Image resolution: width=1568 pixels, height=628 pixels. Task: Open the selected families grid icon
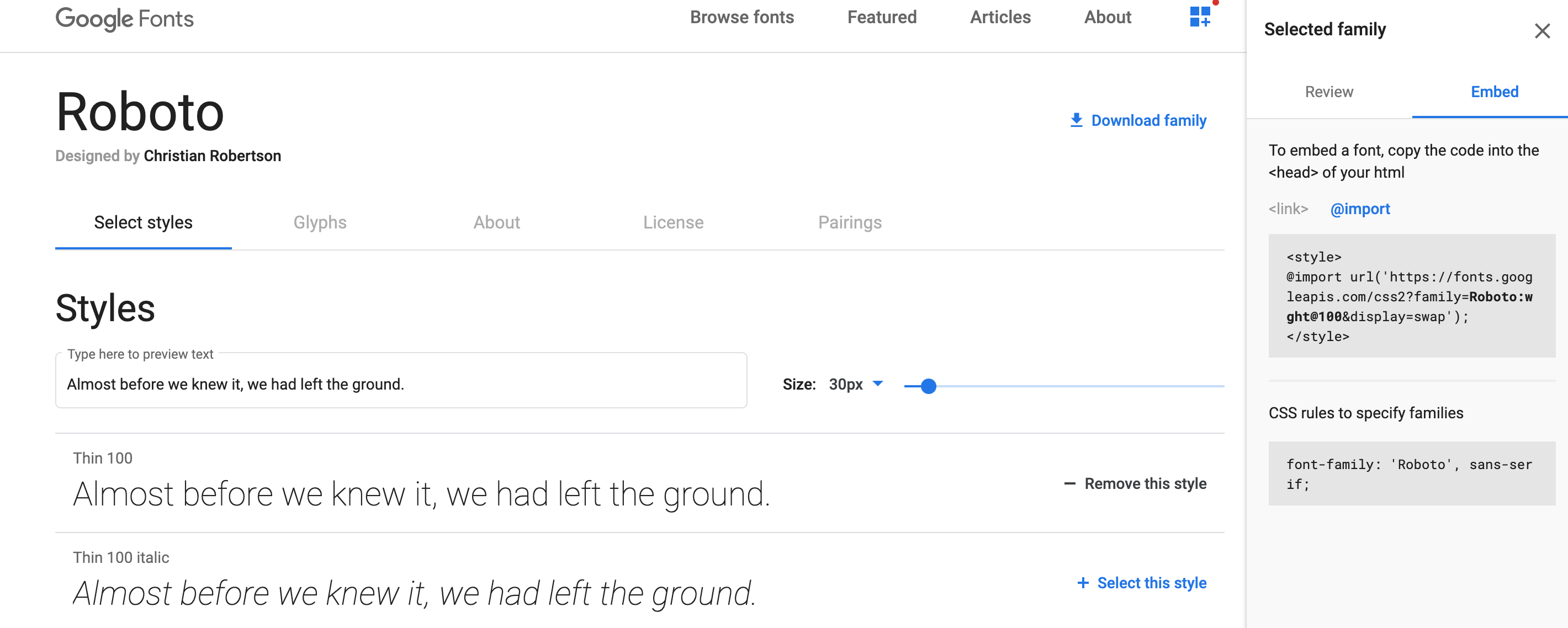[x=1200, y=17]
